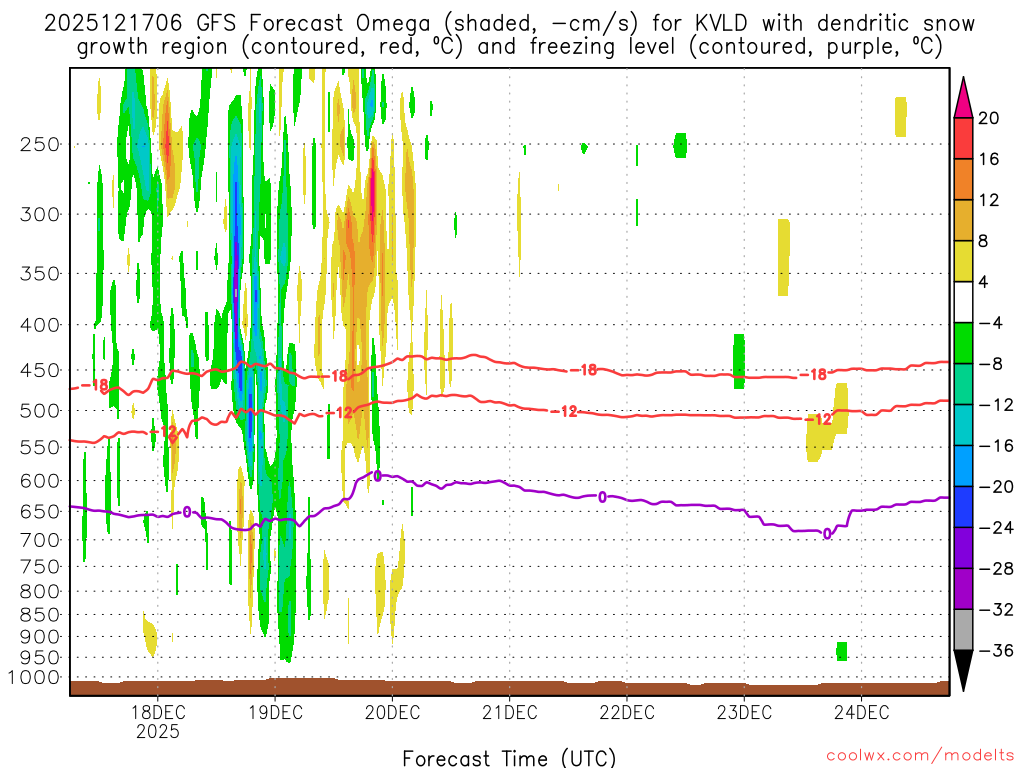The height and width of the screenshot is (768, 1024).
Task: Click the 450 pressure level label
Action: 40,370
